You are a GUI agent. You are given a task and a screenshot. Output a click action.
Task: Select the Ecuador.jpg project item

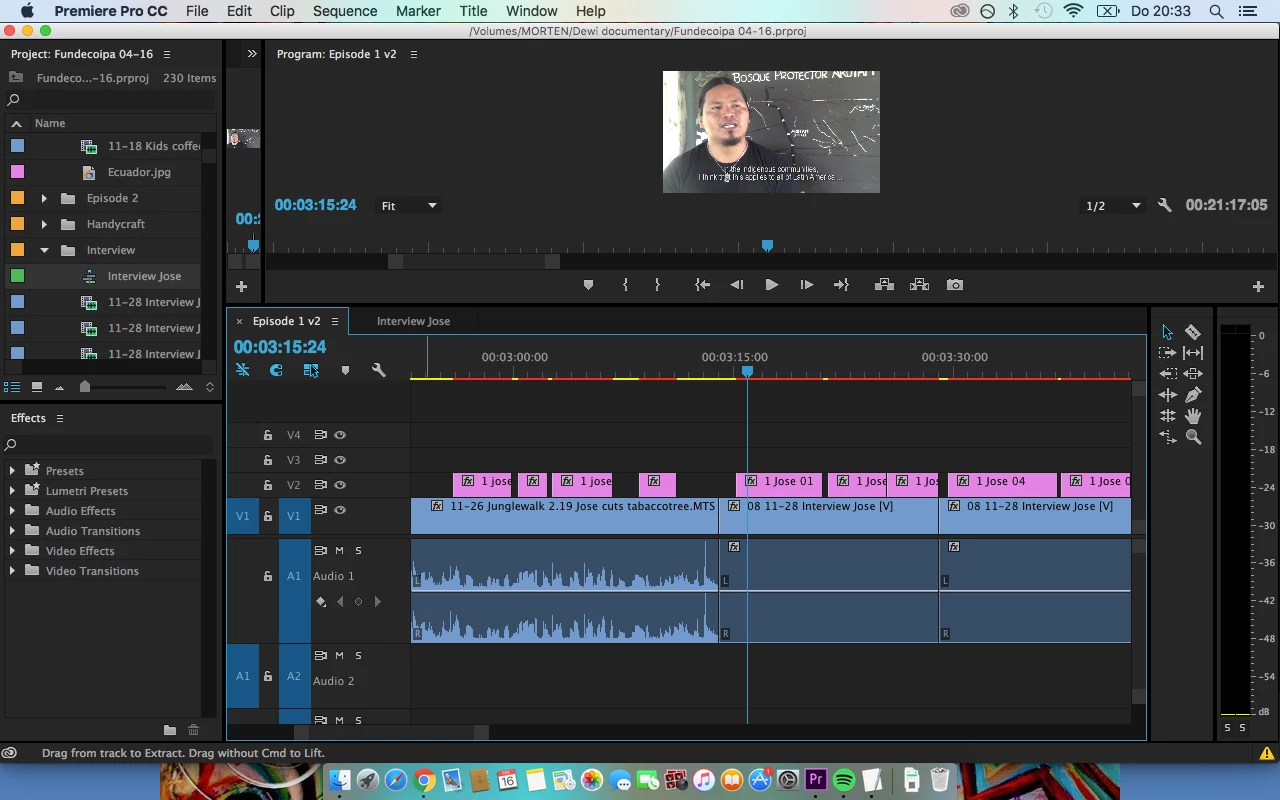tap(139, 172)
